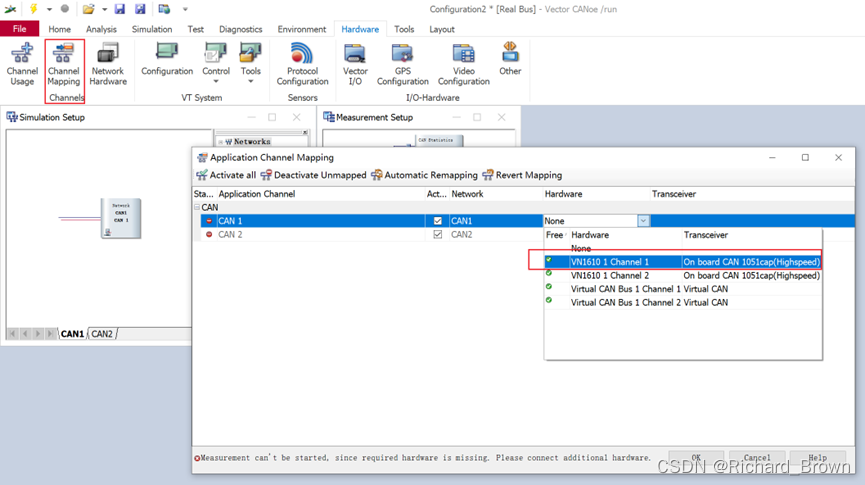Click the red status icon of CAN 1
Screen dimensions: 865x485
[209, 221]
